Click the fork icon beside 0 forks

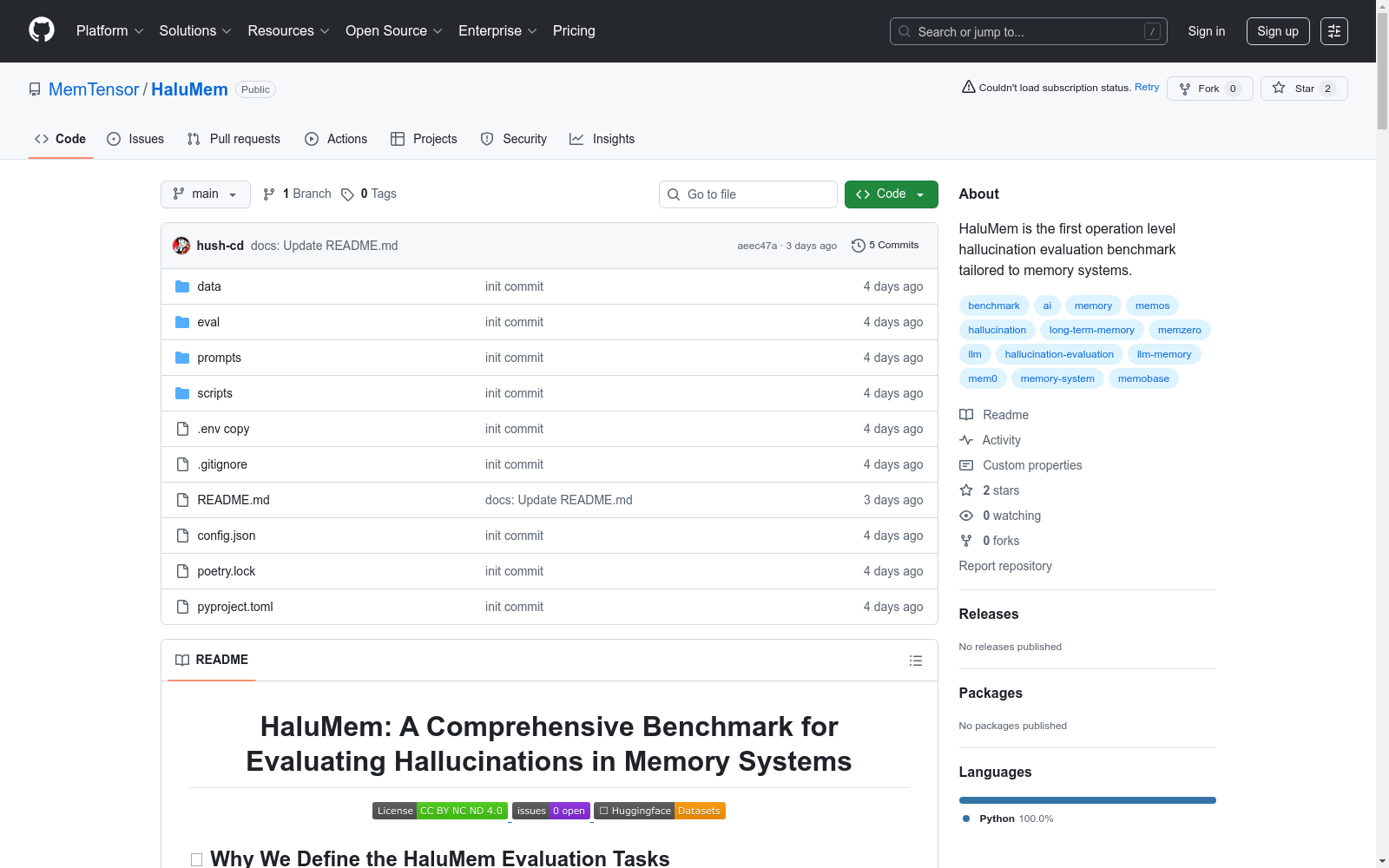click(966, 541)
